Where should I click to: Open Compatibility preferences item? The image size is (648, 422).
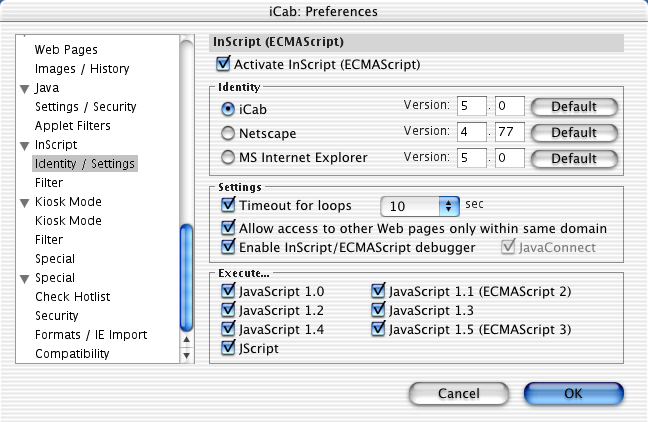click(72, 354)
